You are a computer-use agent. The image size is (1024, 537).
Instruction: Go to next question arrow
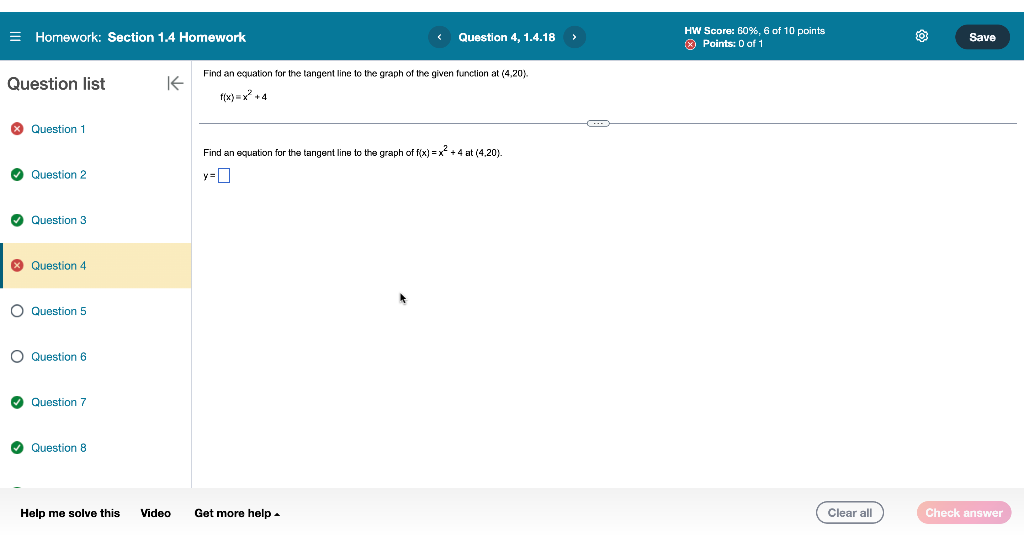pyautogui.click(x=574, y=37)
